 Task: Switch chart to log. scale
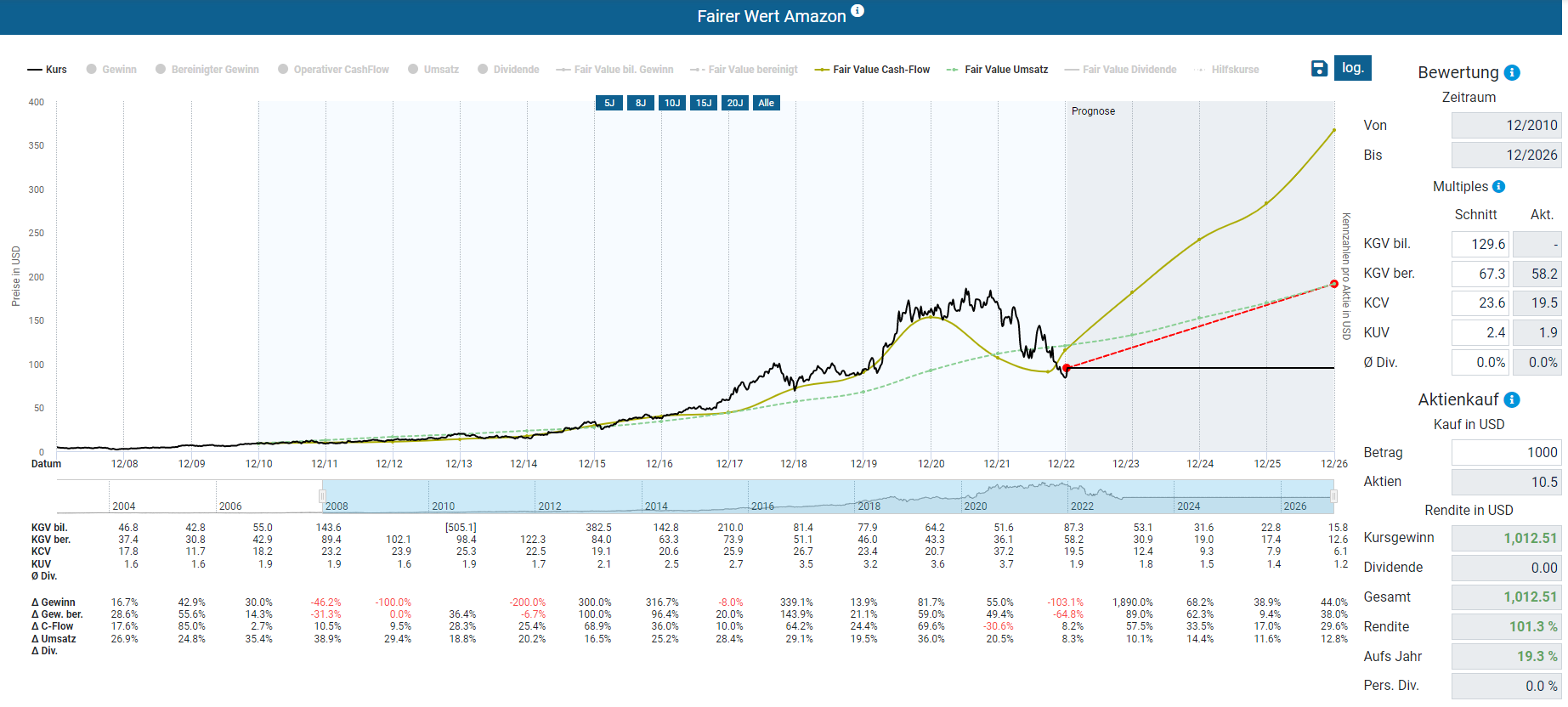[x=1352, y=68]
